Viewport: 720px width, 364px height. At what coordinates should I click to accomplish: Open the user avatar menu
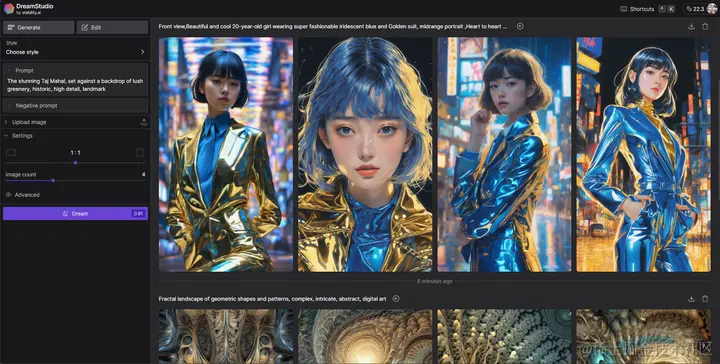pos(713,9)
